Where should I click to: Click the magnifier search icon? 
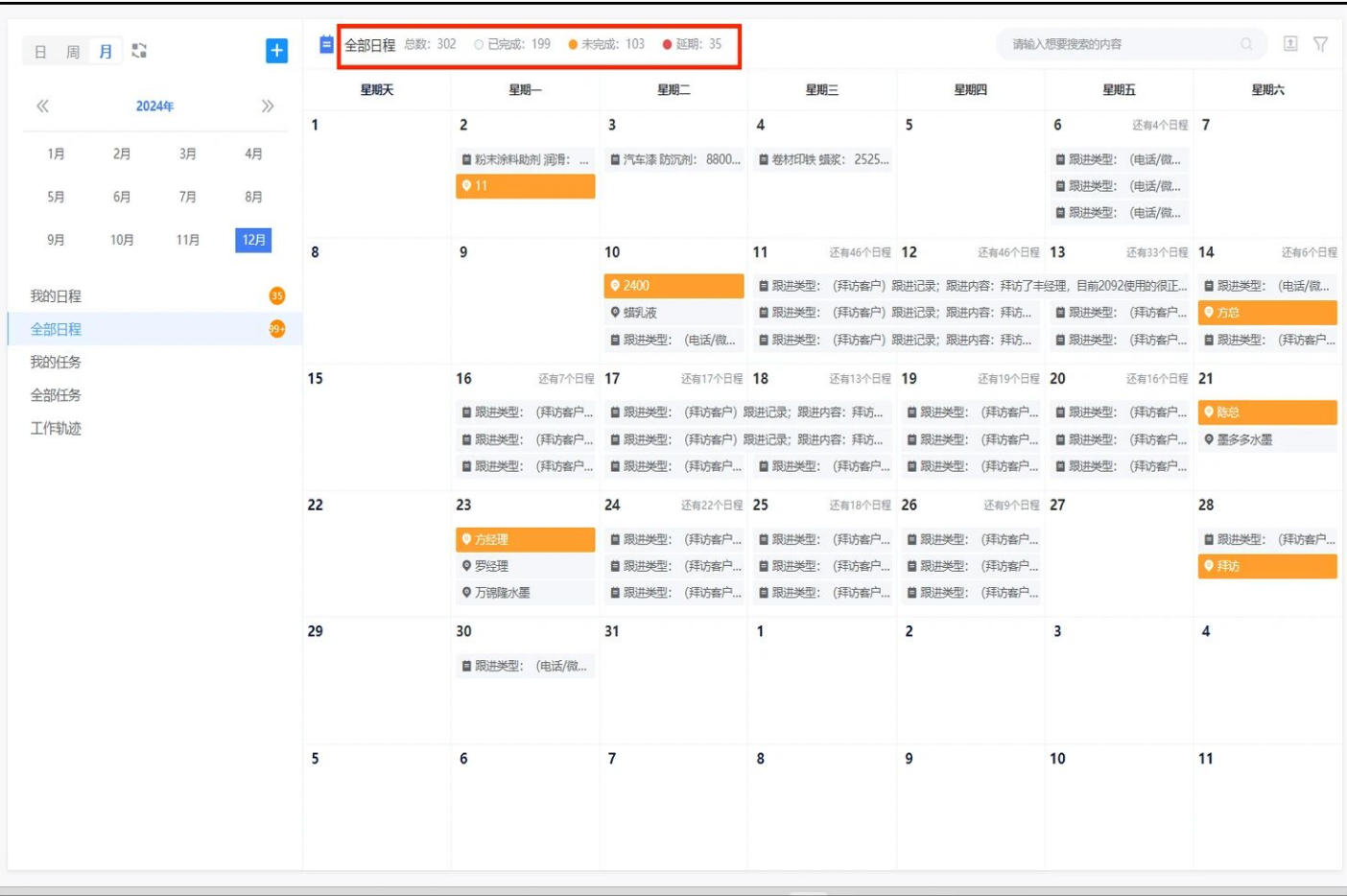click(x=1246, y=44)
